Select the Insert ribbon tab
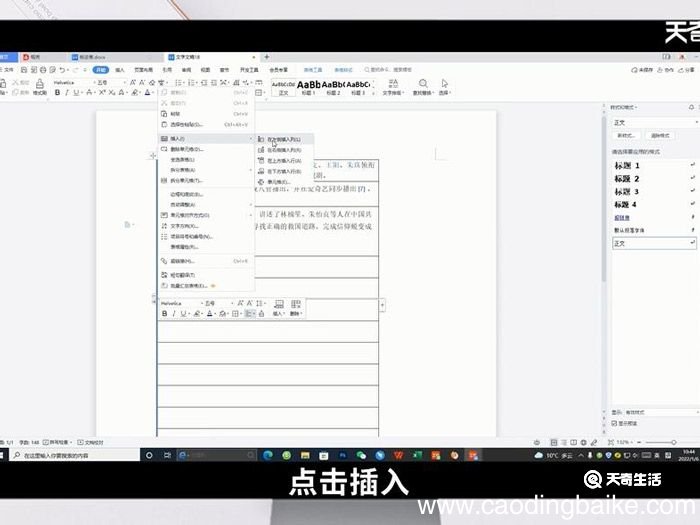The height and width of the screenshot is (525, 700). click(x=120, y=70)
